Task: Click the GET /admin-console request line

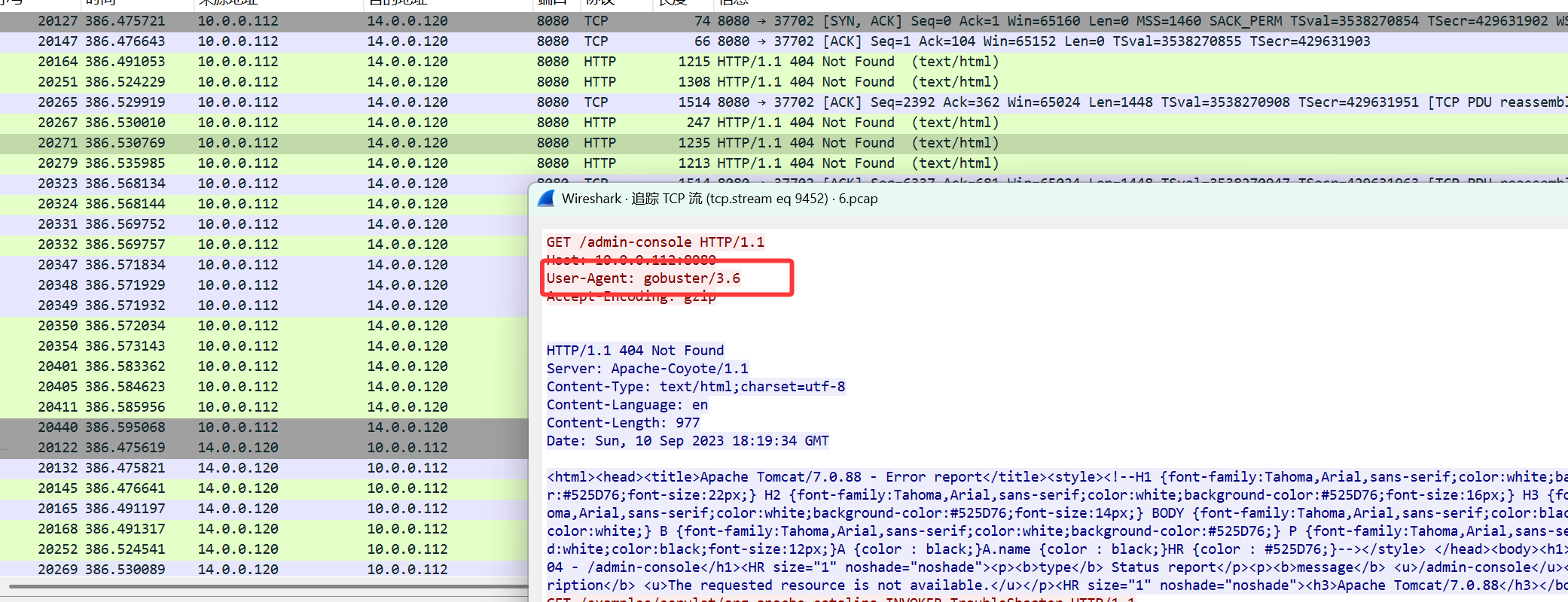Action: pos(654,242)
